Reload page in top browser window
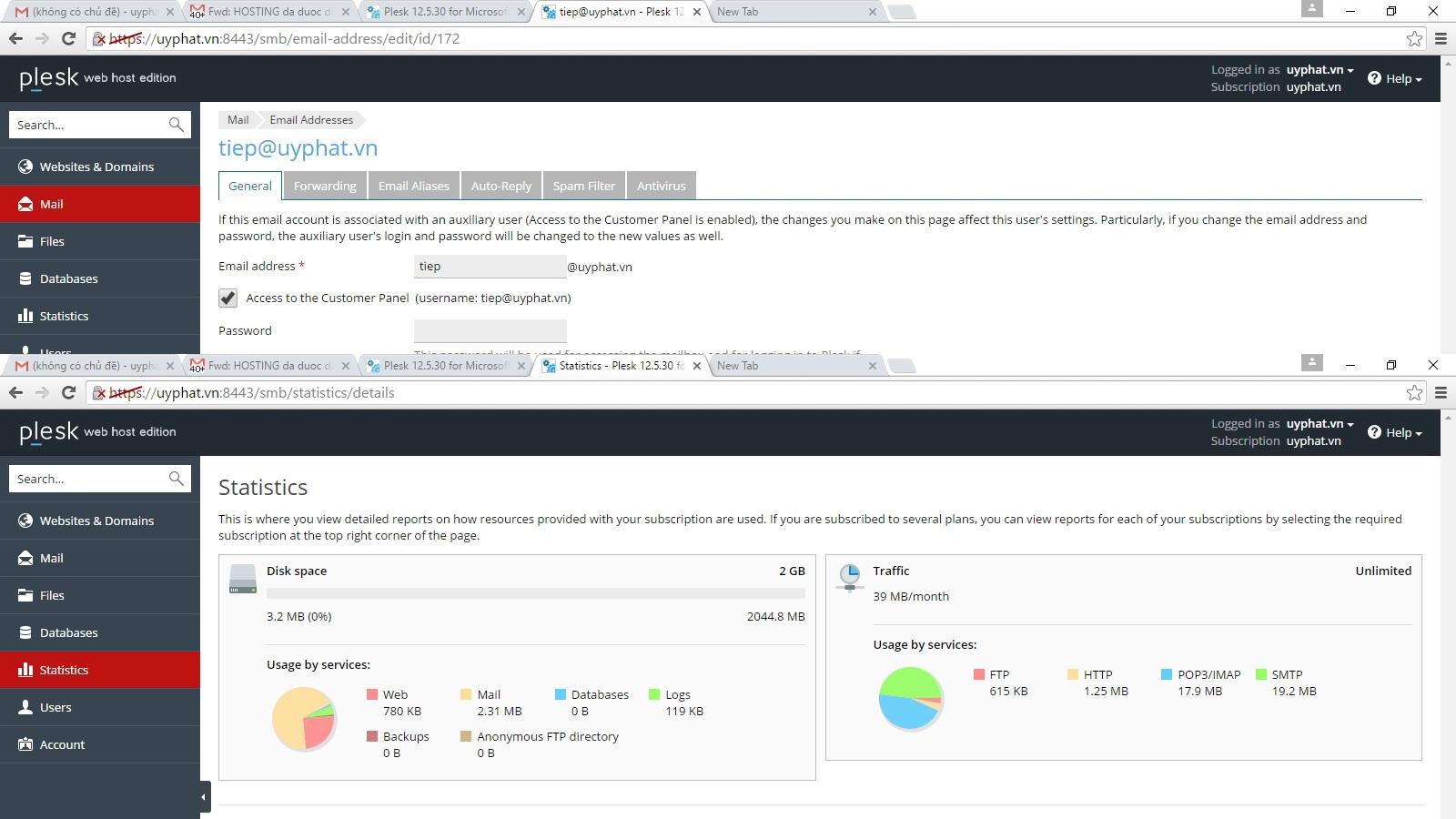This screenshot has height=819, width=1456. point(68,38)
